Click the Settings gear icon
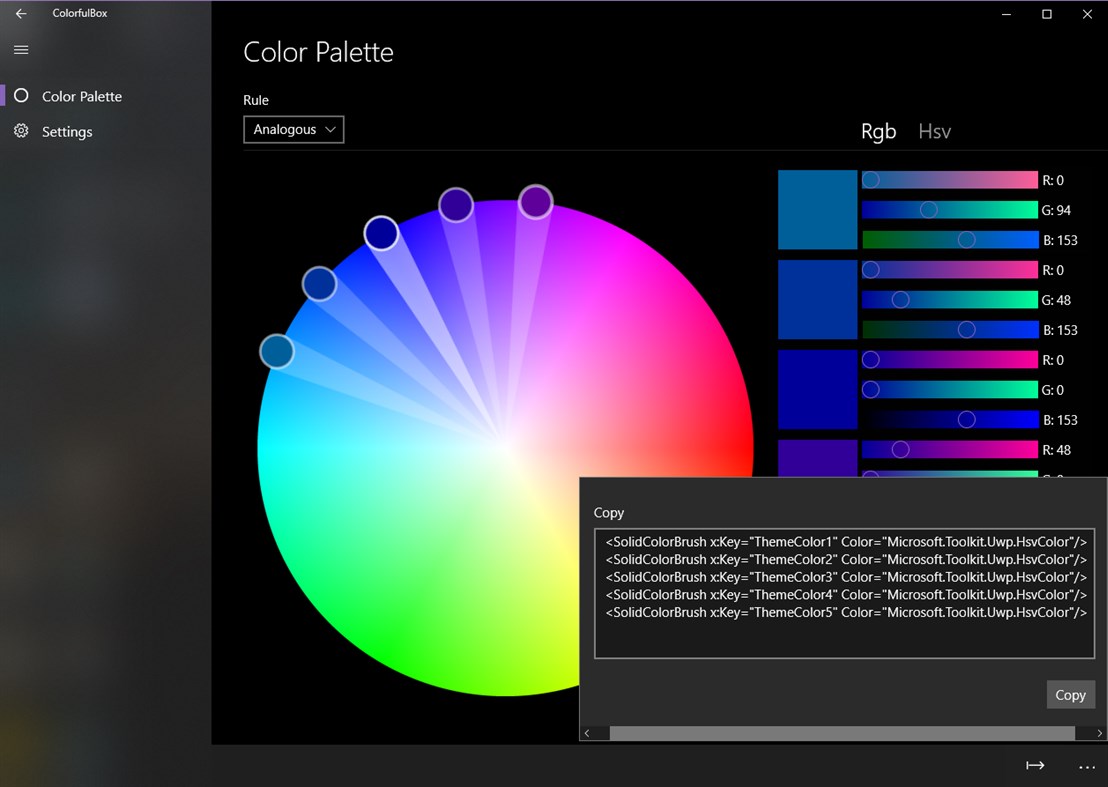Viewport: 1108px width, 787px height. pyautogui.click(x=21, y=131)
